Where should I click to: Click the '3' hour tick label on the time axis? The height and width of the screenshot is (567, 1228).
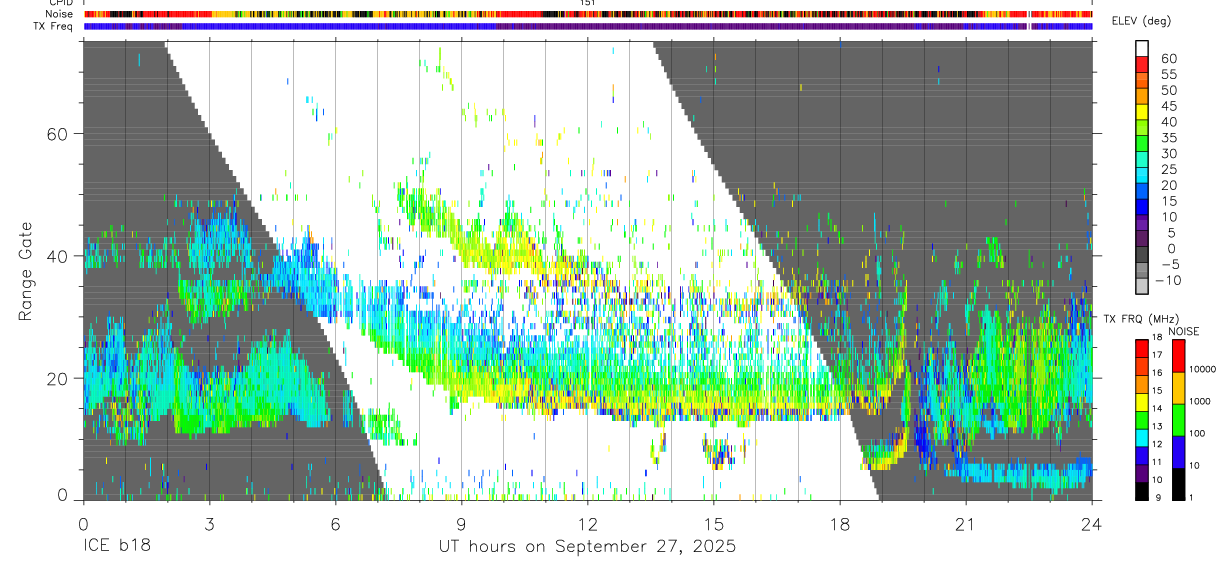(x=209, y=523)
